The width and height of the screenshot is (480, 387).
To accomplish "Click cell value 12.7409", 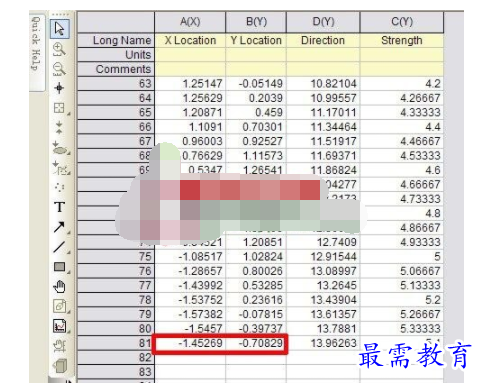I will [x=337, y=242].
